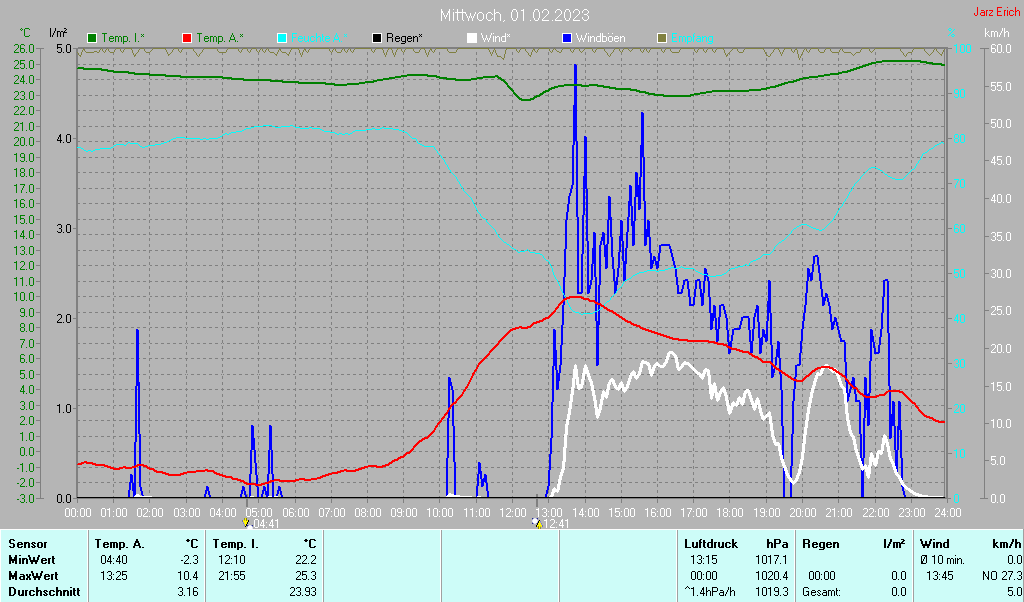This screenshot has width=1024, height=602.
Task: Click the chart title Mittwoch, 01.02.2023
Action: 514,16
